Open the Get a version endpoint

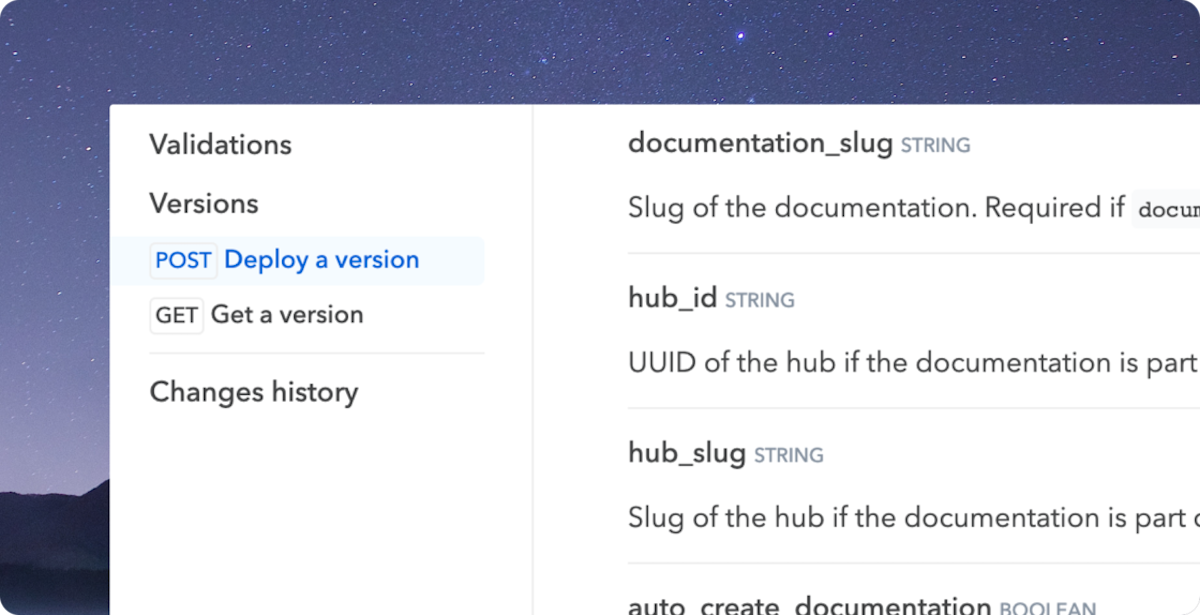point(287,315)
